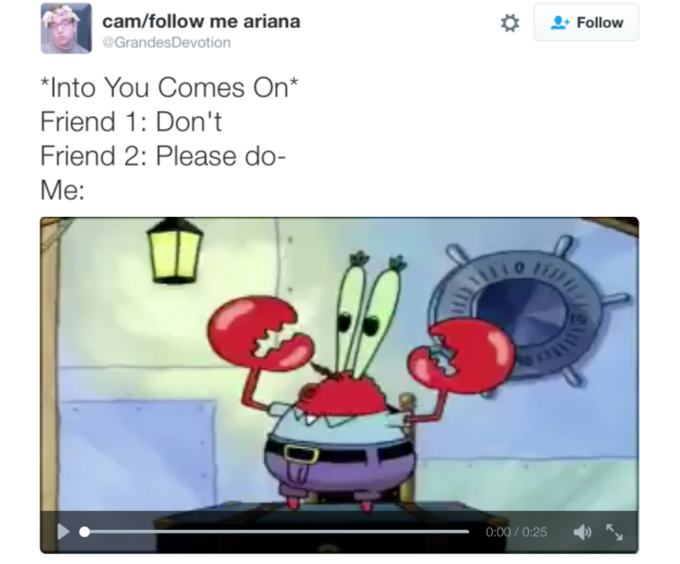The image size is (680, 564).
Task: Click the white scrubber knob at video start
Action: (85, 531)
